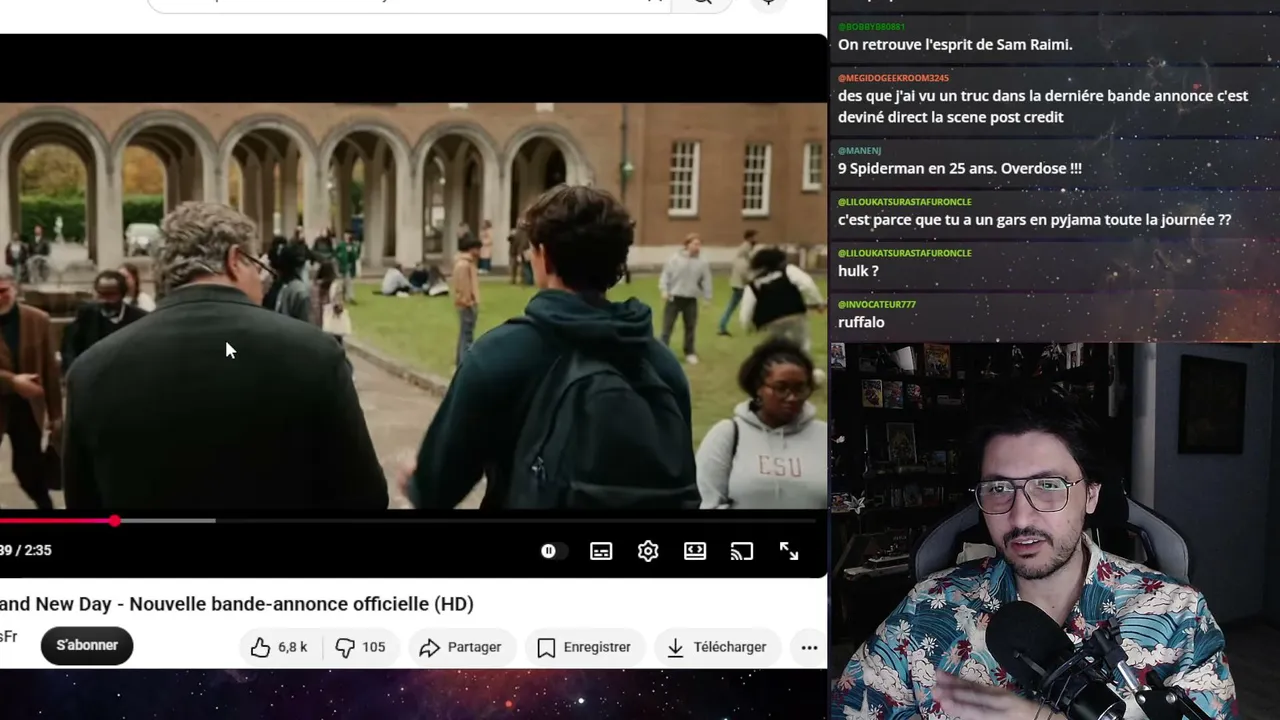Click username @INVOCATEUR777 in chat
Screen dimensions: 1280x720
click(877, 304)
